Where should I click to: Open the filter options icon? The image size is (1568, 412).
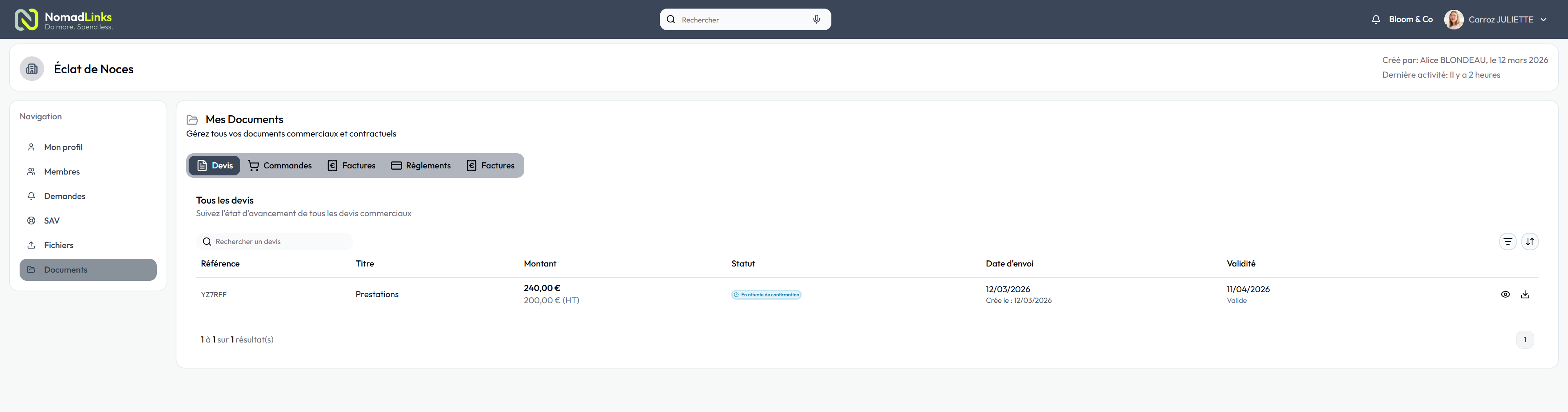point(1507,242)
